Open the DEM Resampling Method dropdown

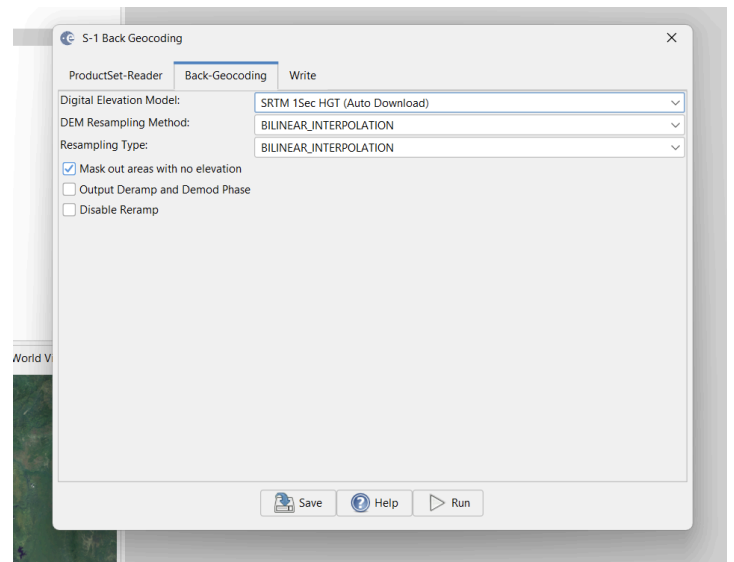(x=469, y=125)
